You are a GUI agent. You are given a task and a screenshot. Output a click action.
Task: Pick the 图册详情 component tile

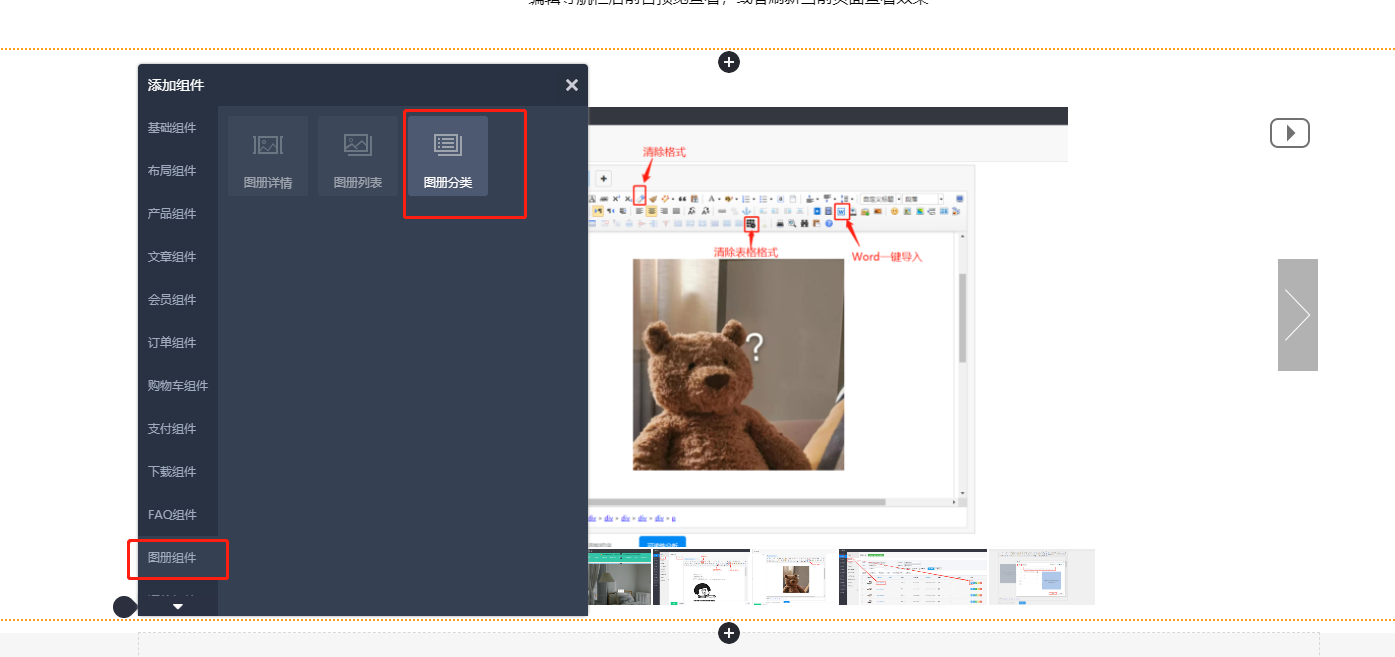click(267, 156)
